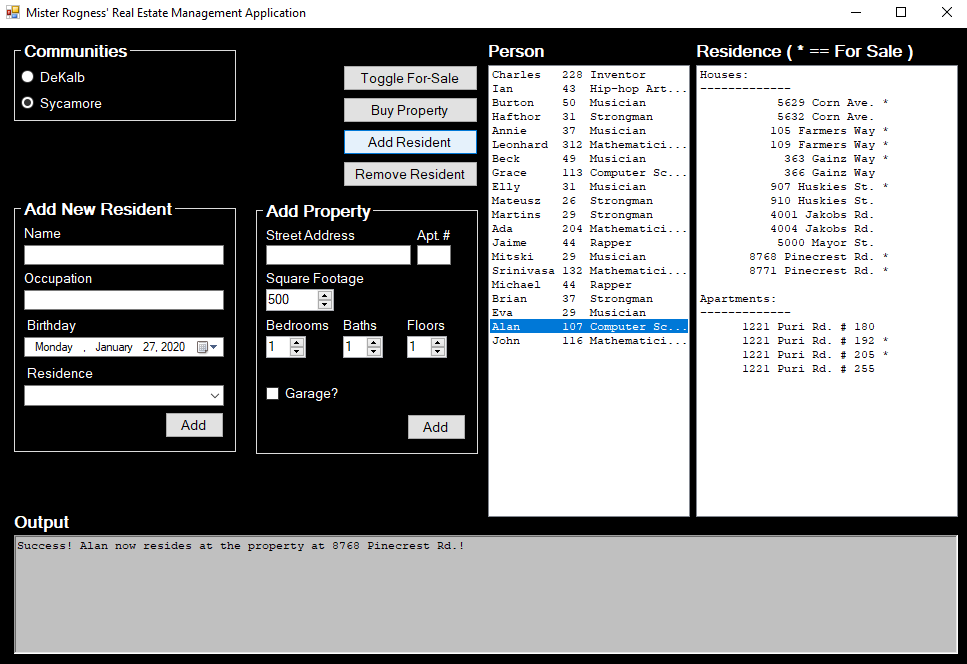This screenshot has width=967, height=664.
Task: Increase the Square Footage spinner value
Action: point(325,295)
